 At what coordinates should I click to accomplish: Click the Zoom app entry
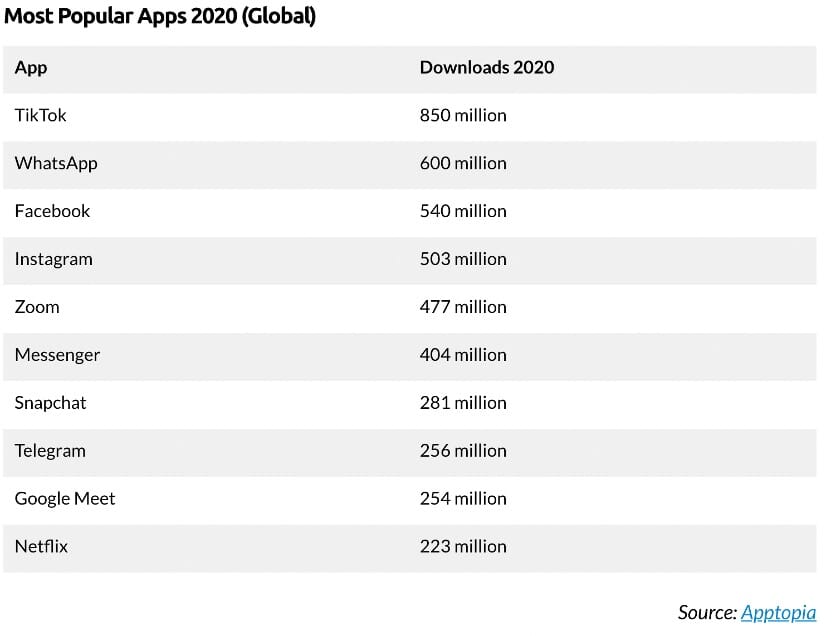37,307
